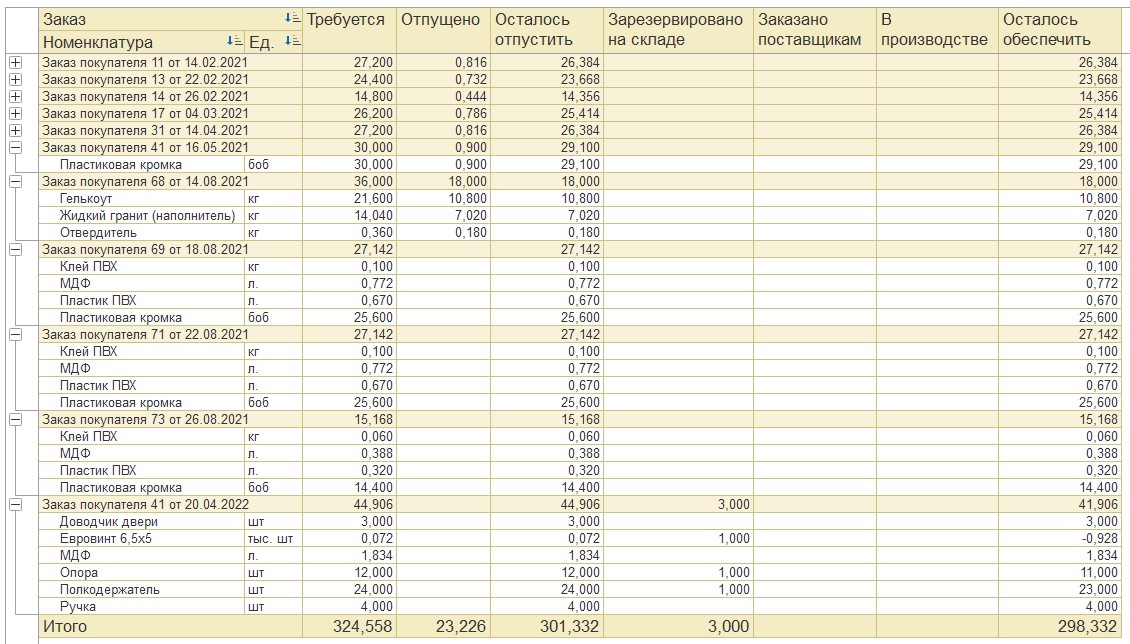The image size is (1130, 644).
Task: Select the Зарезервировано на складе column header
Action: 678,30
